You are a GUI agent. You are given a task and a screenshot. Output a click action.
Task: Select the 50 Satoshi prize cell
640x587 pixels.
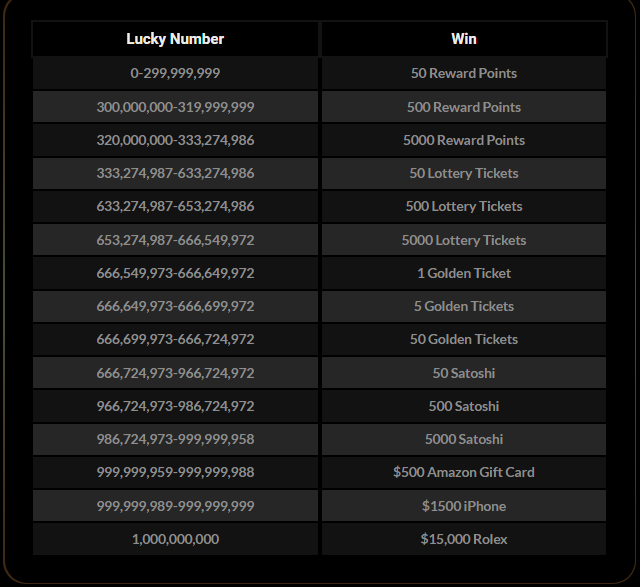464,373
